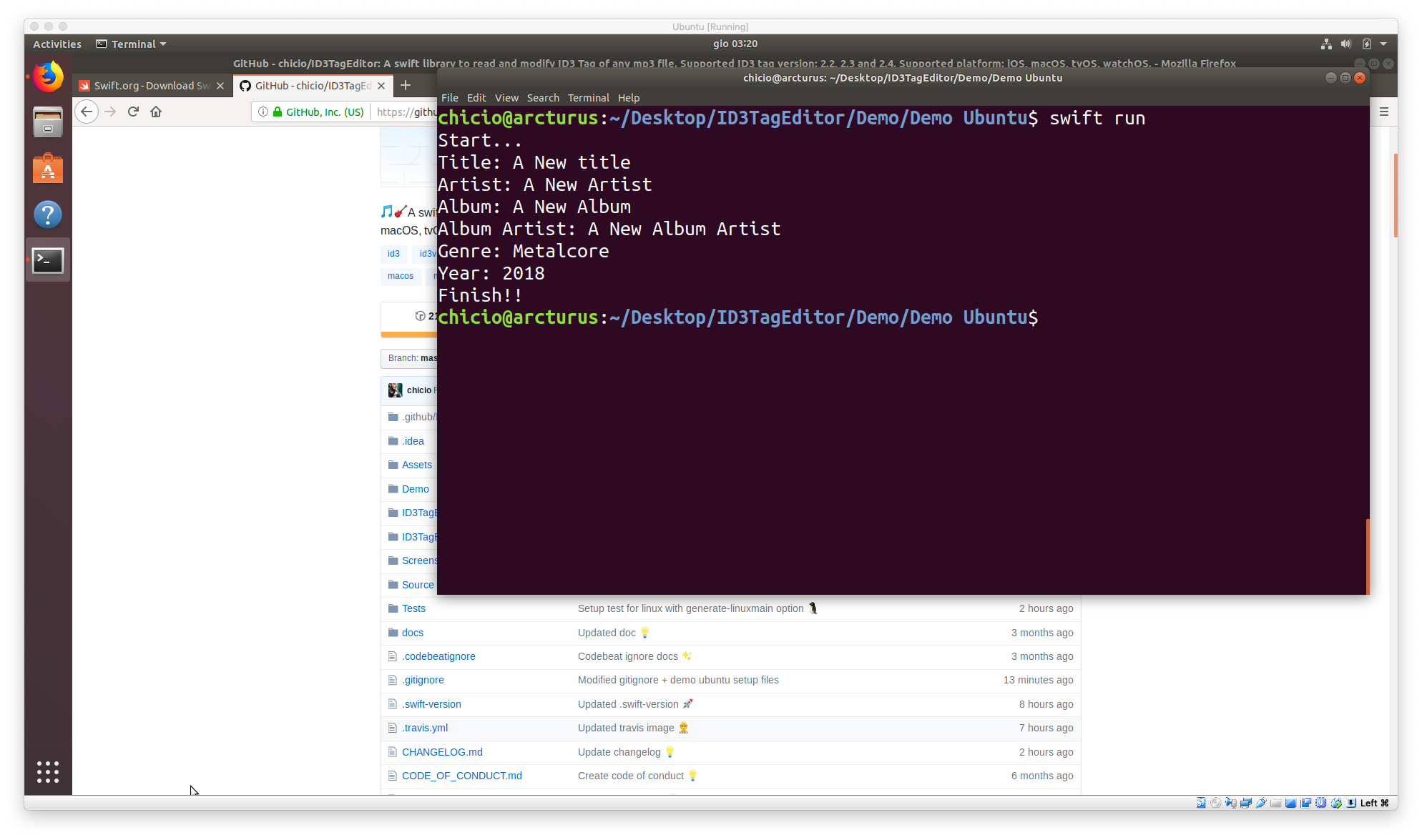The image size is (1422, 840).
Task: Open a new Firefox tab
Action: [406, 86]
